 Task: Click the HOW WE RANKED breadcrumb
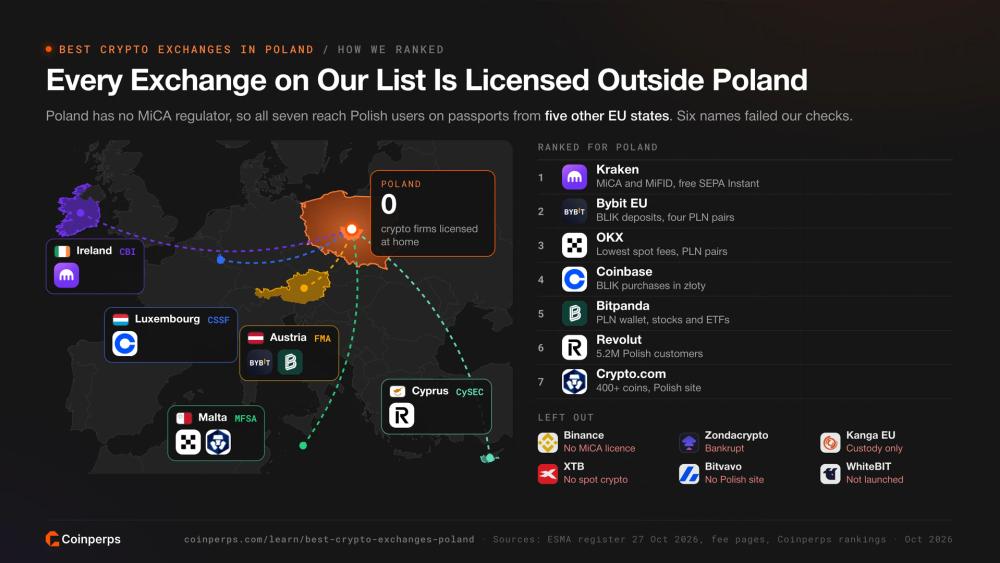[x=391, y=50]
